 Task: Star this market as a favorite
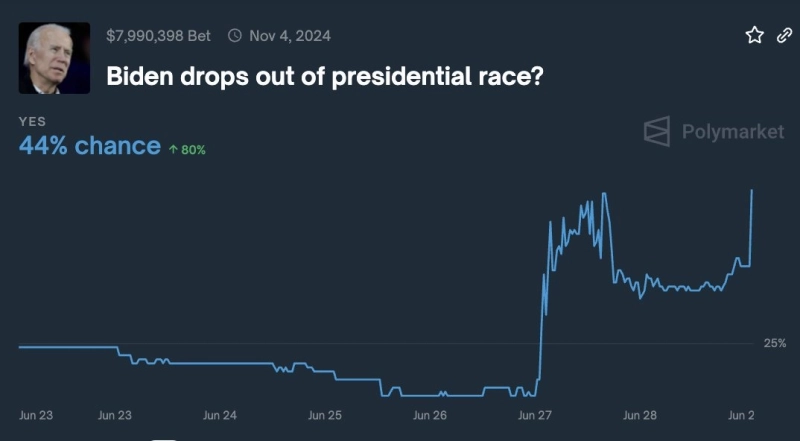(755, 36)
